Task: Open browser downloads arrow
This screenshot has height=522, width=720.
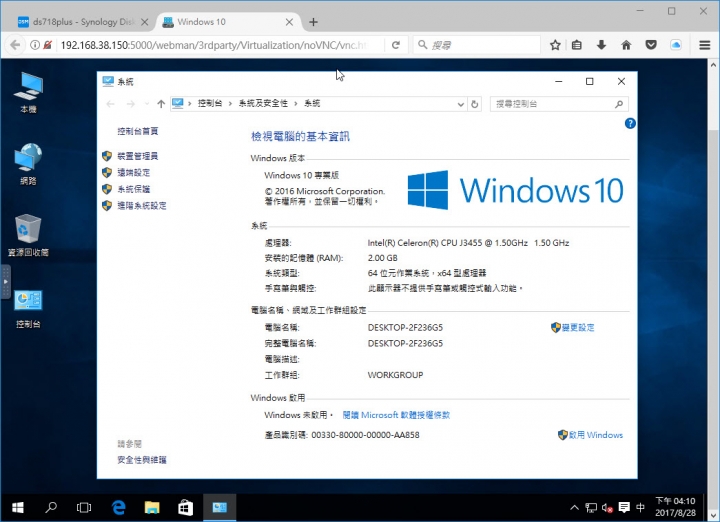Action: pyautogui.click(x=601, y=45)
